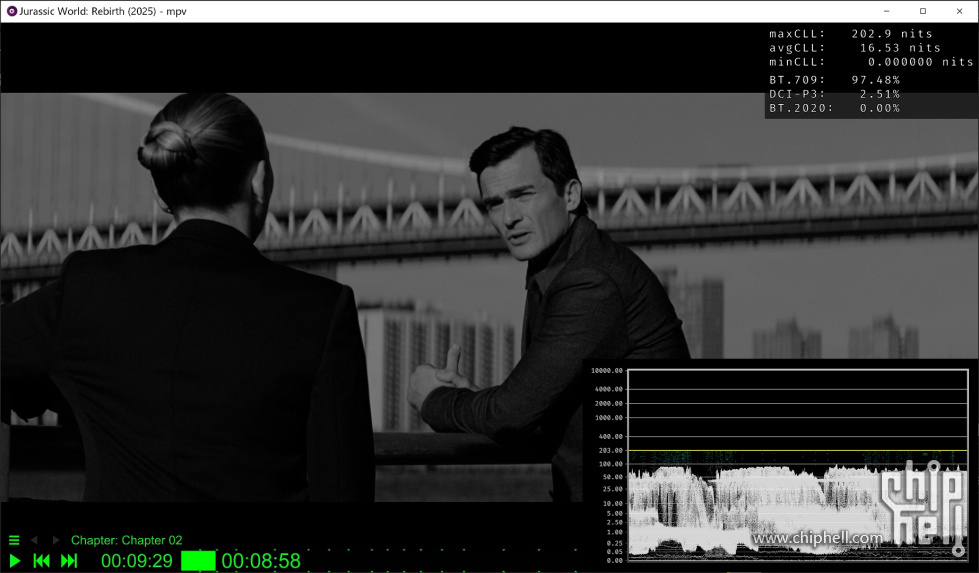Skip forward to the next chapter
This screenshot has height=573, width=979.
[x=69, y=561]
